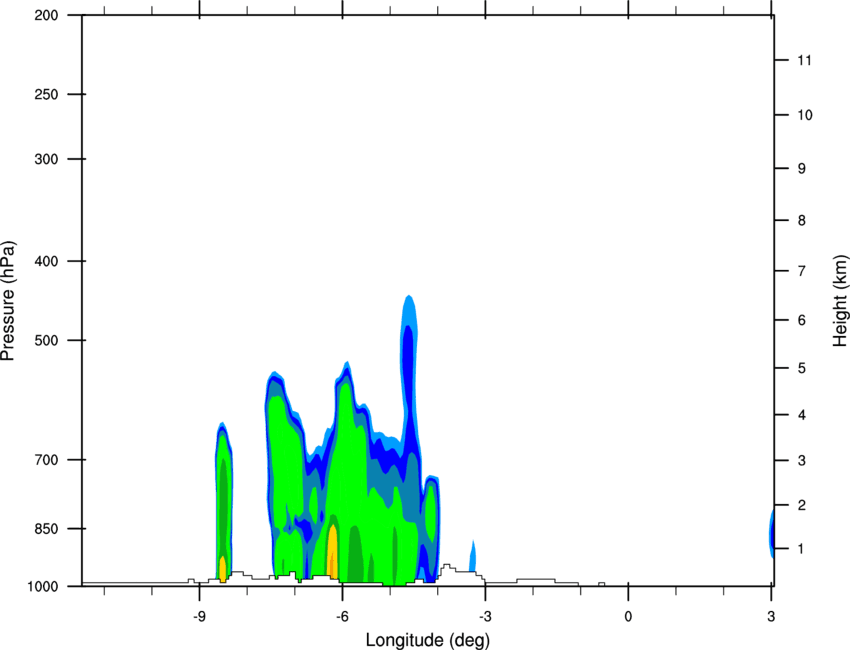This screenshot has width=850, height=650.
Task: Click the Longitude (deg) axis title
Action: (428, 640)
